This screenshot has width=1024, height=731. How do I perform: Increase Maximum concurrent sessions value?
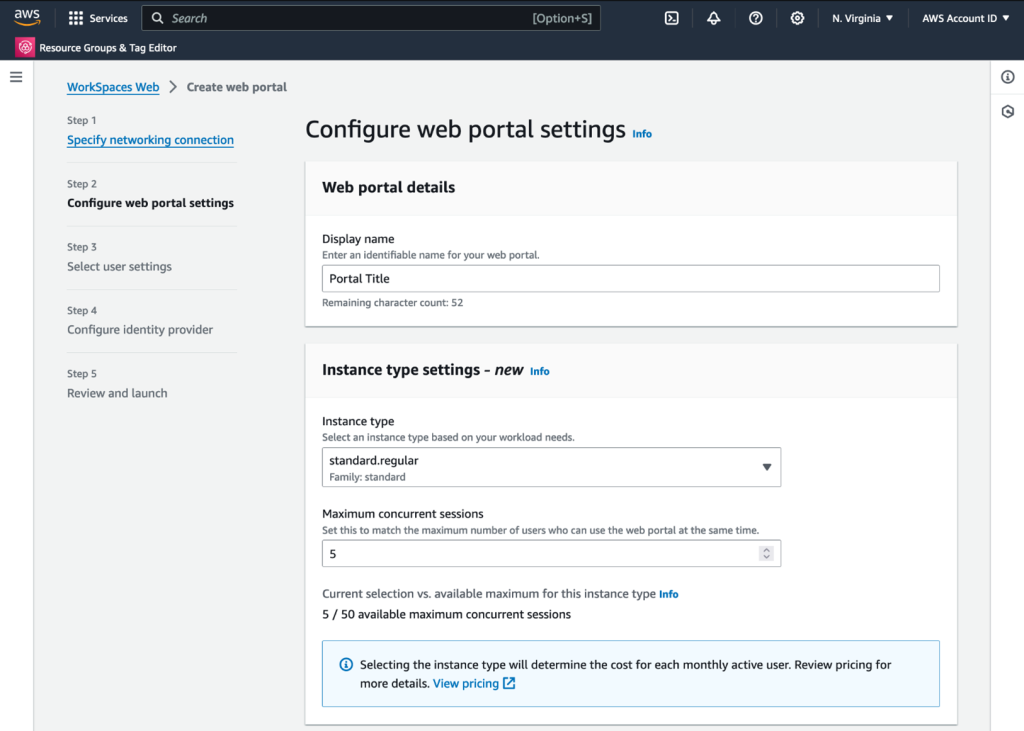click(766, 549)
